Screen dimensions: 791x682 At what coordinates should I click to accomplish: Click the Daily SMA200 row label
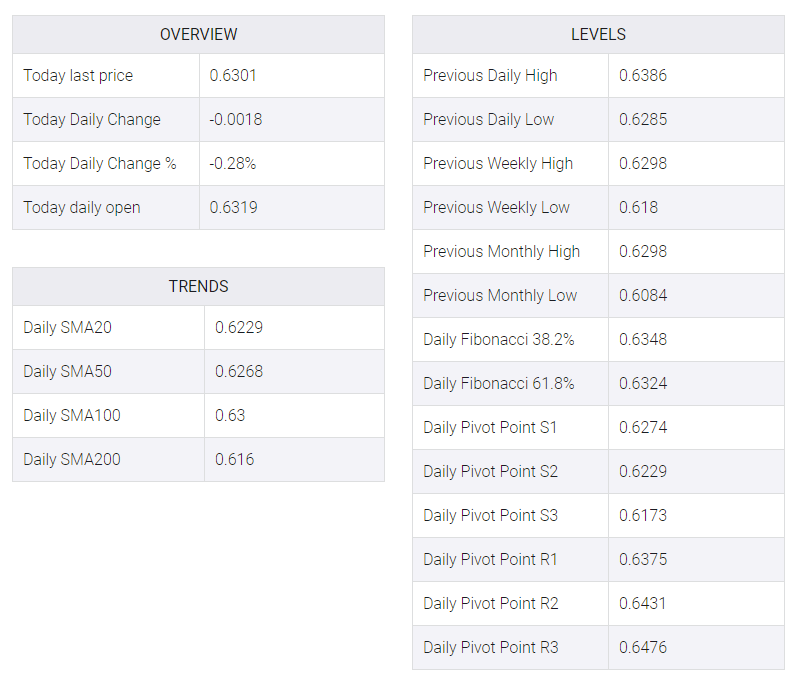coord(72,460)
